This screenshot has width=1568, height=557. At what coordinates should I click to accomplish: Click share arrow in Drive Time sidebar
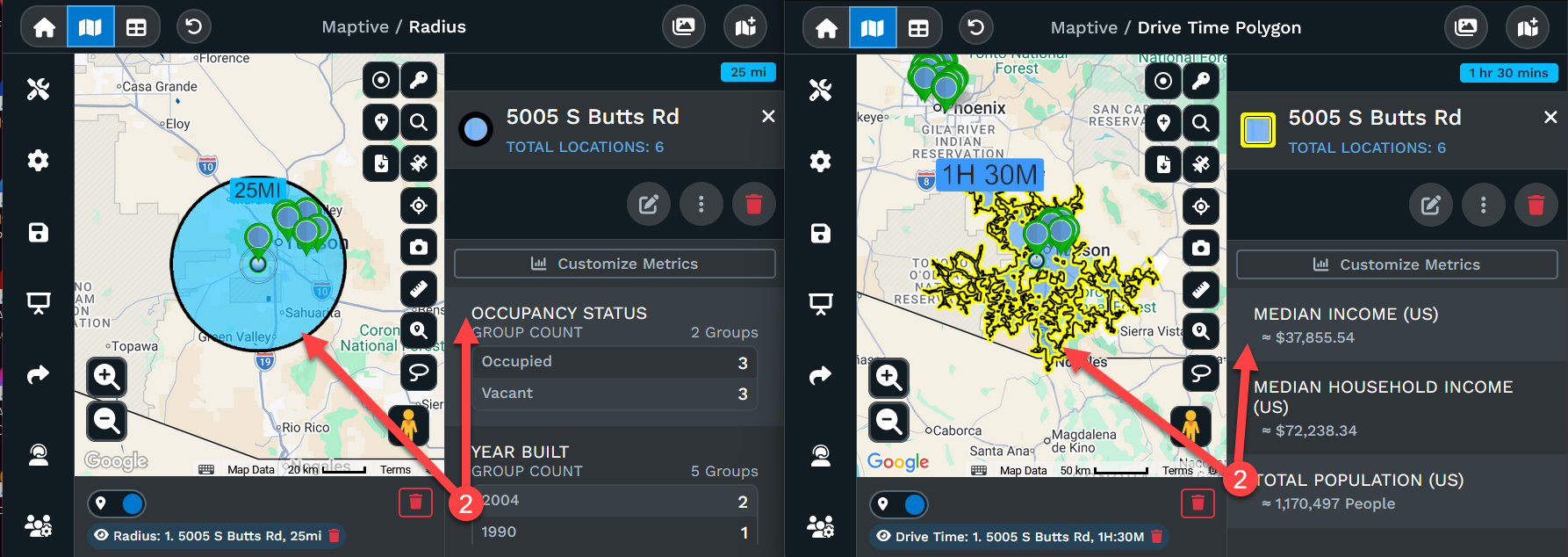click(x=820, y=376)
